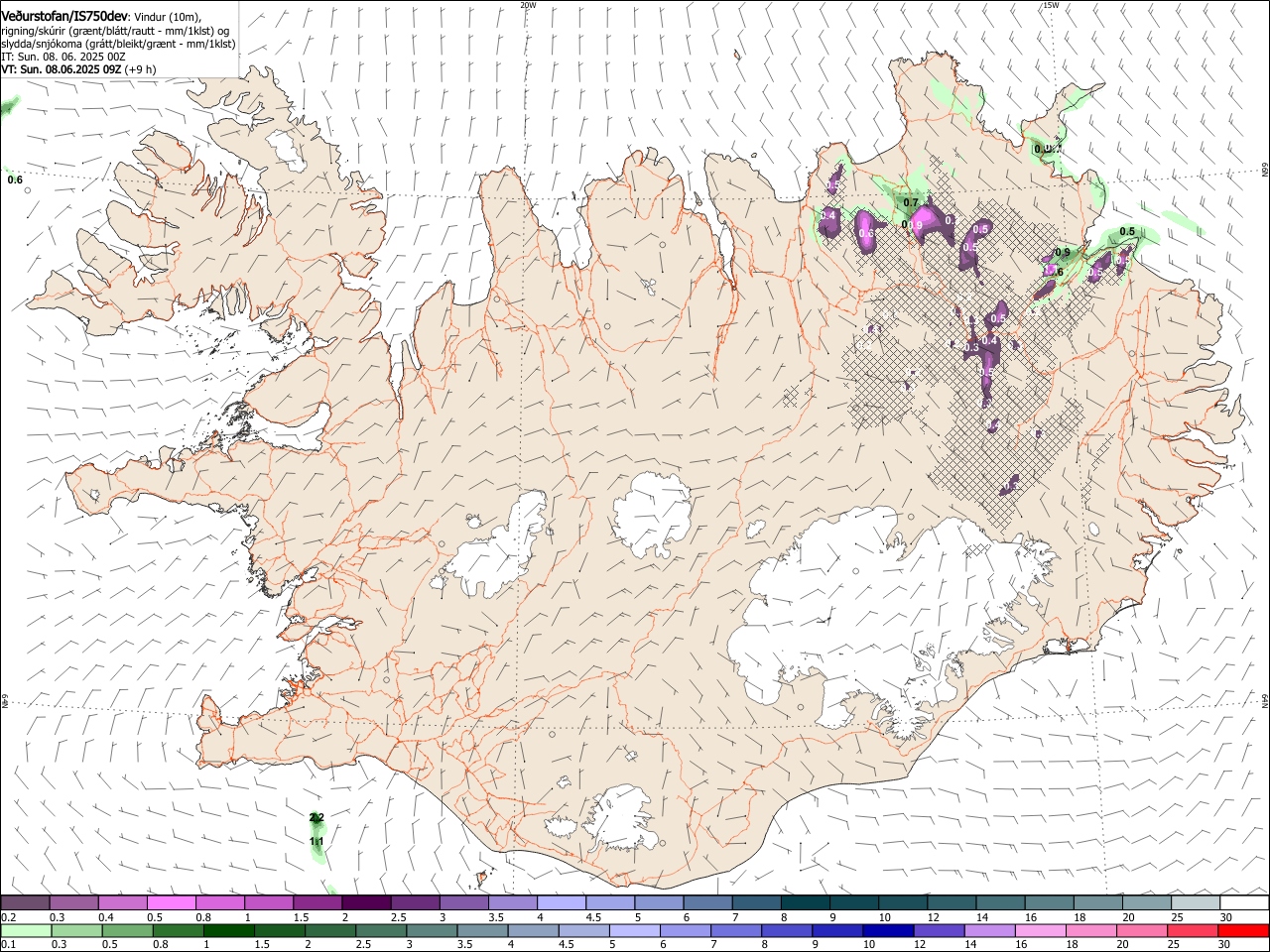
Task: Click the Veðurstofan/IS750dev title text
Action: (x=64, y=16)
